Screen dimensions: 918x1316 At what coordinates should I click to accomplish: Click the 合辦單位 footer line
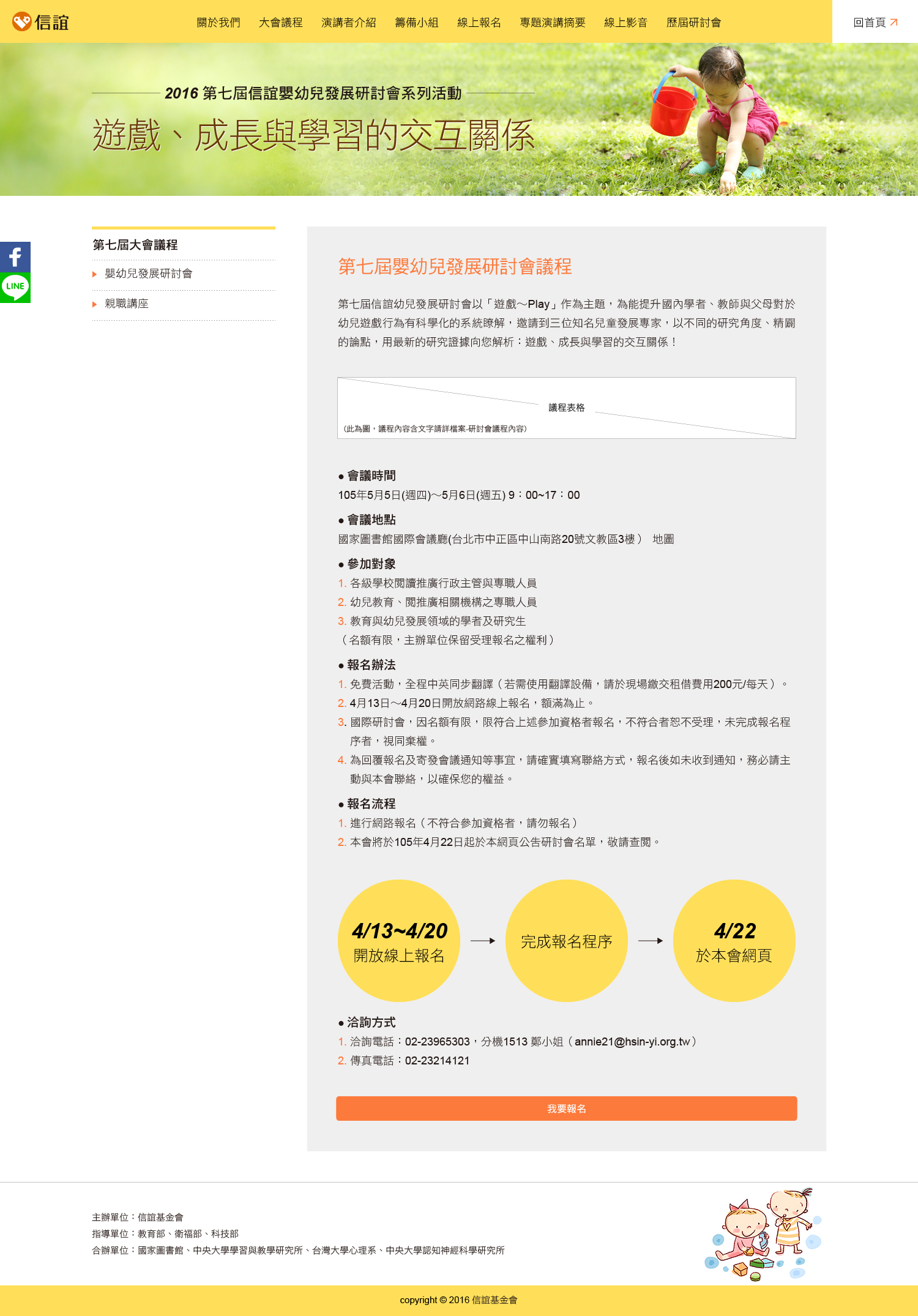click(x=298, y=1251)
